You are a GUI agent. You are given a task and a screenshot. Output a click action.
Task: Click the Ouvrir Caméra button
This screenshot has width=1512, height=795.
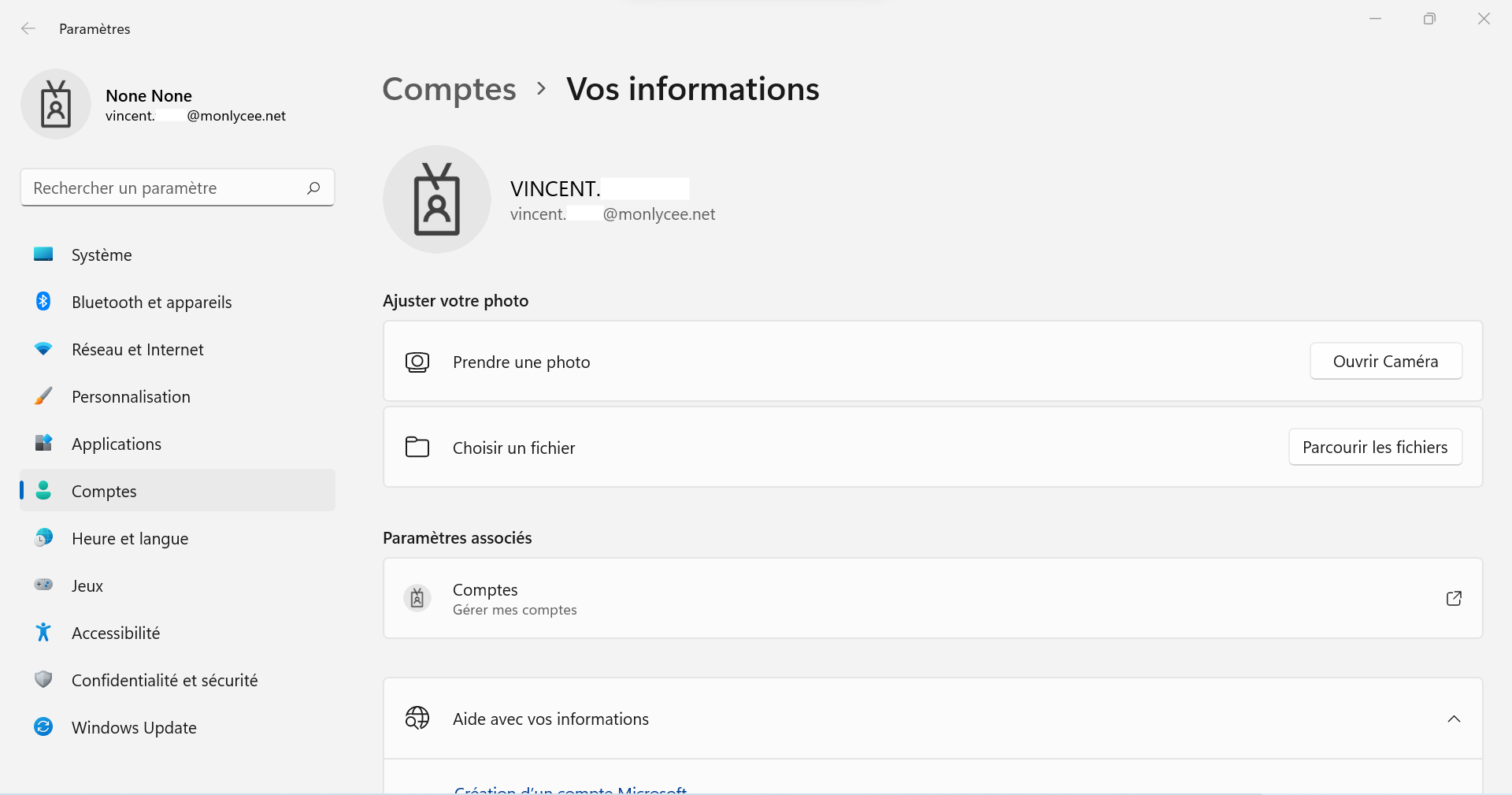(x=1386, y=361)
